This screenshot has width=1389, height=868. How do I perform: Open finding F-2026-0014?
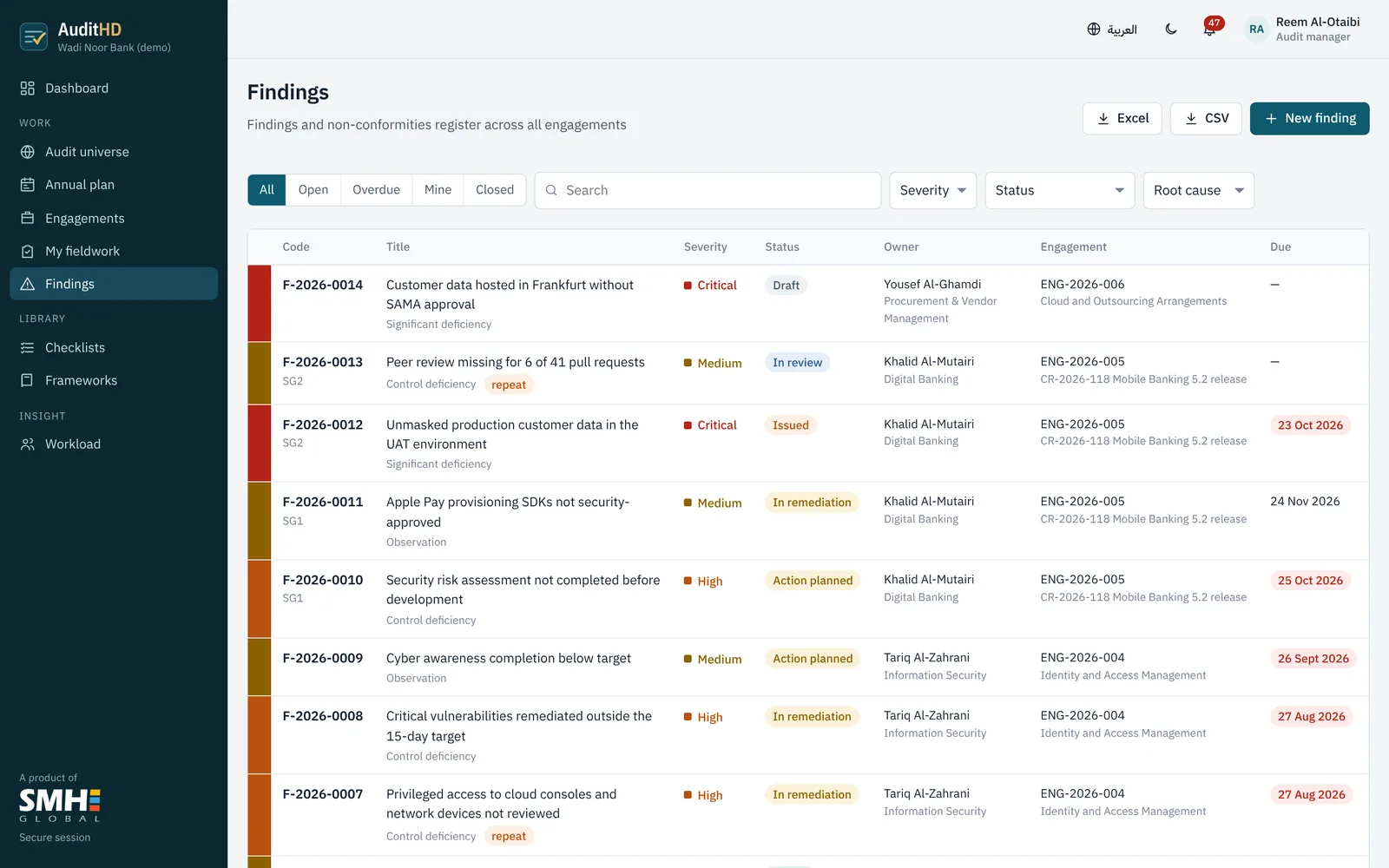[x=323, y=286]
